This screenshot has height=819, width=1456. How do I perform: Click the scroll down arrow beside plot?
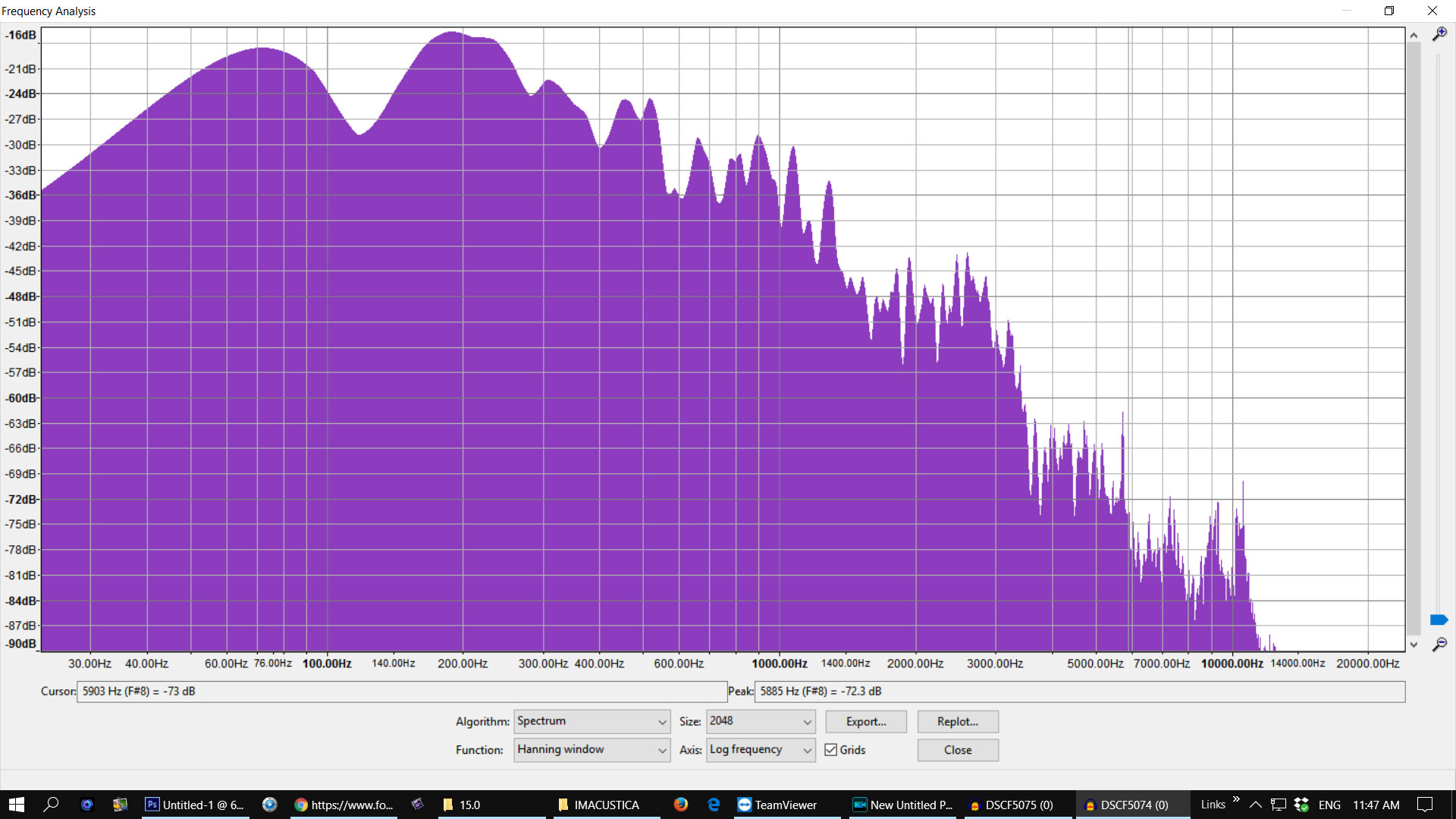click(x=1414, y=645)
